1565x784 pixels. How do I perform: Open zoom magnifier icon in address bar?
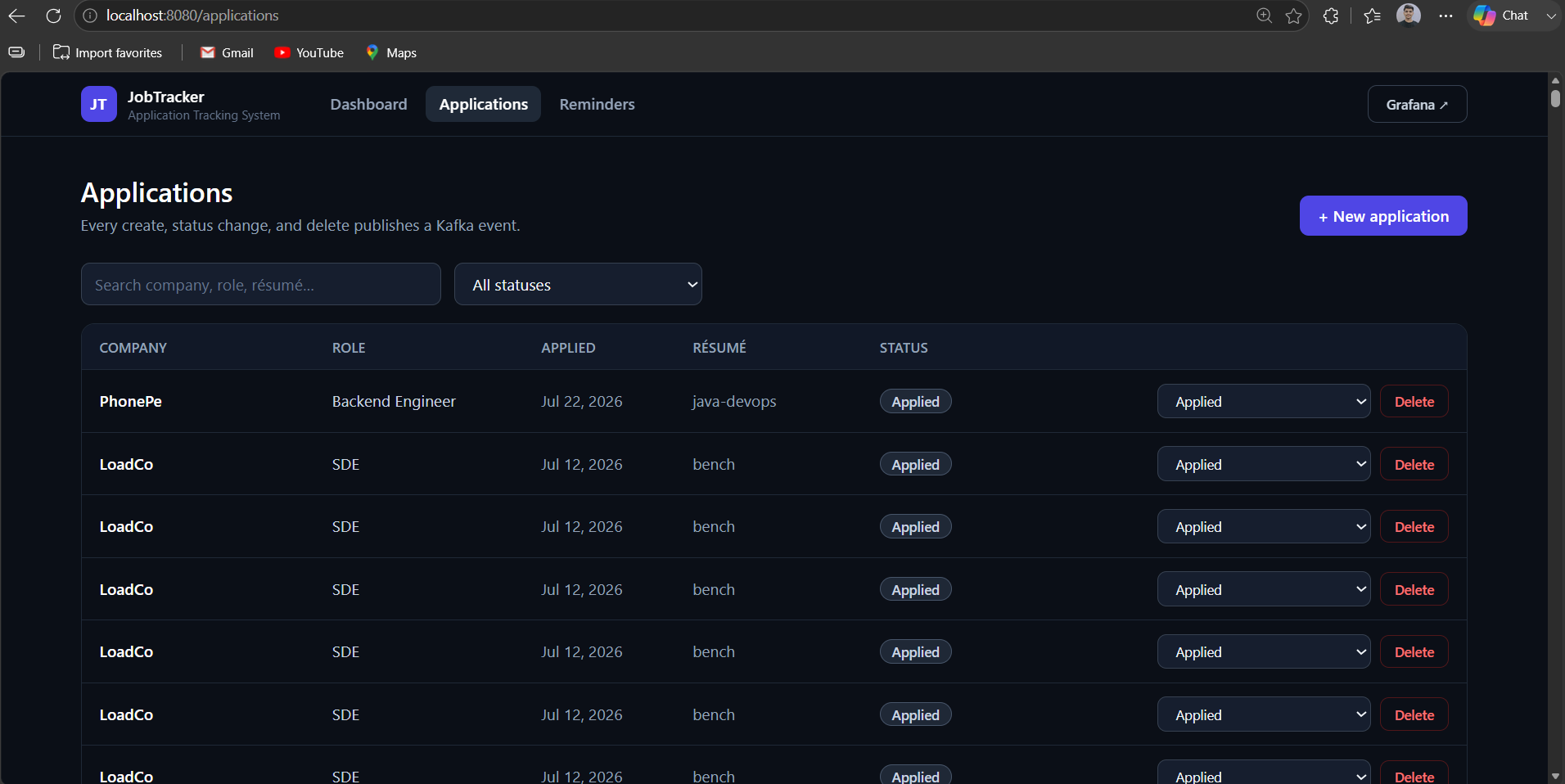click(x=1264, y=16)
